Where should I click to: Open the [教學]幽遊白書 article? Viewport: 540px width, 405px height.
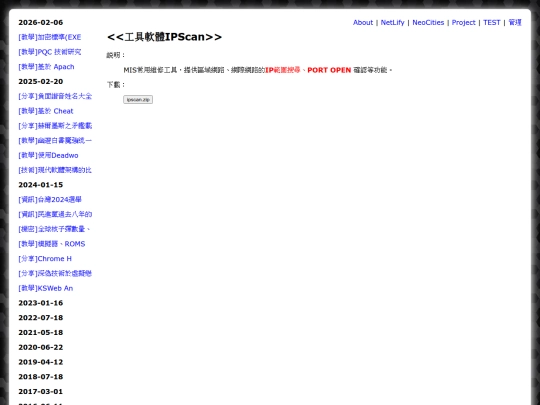coord(55,141)
